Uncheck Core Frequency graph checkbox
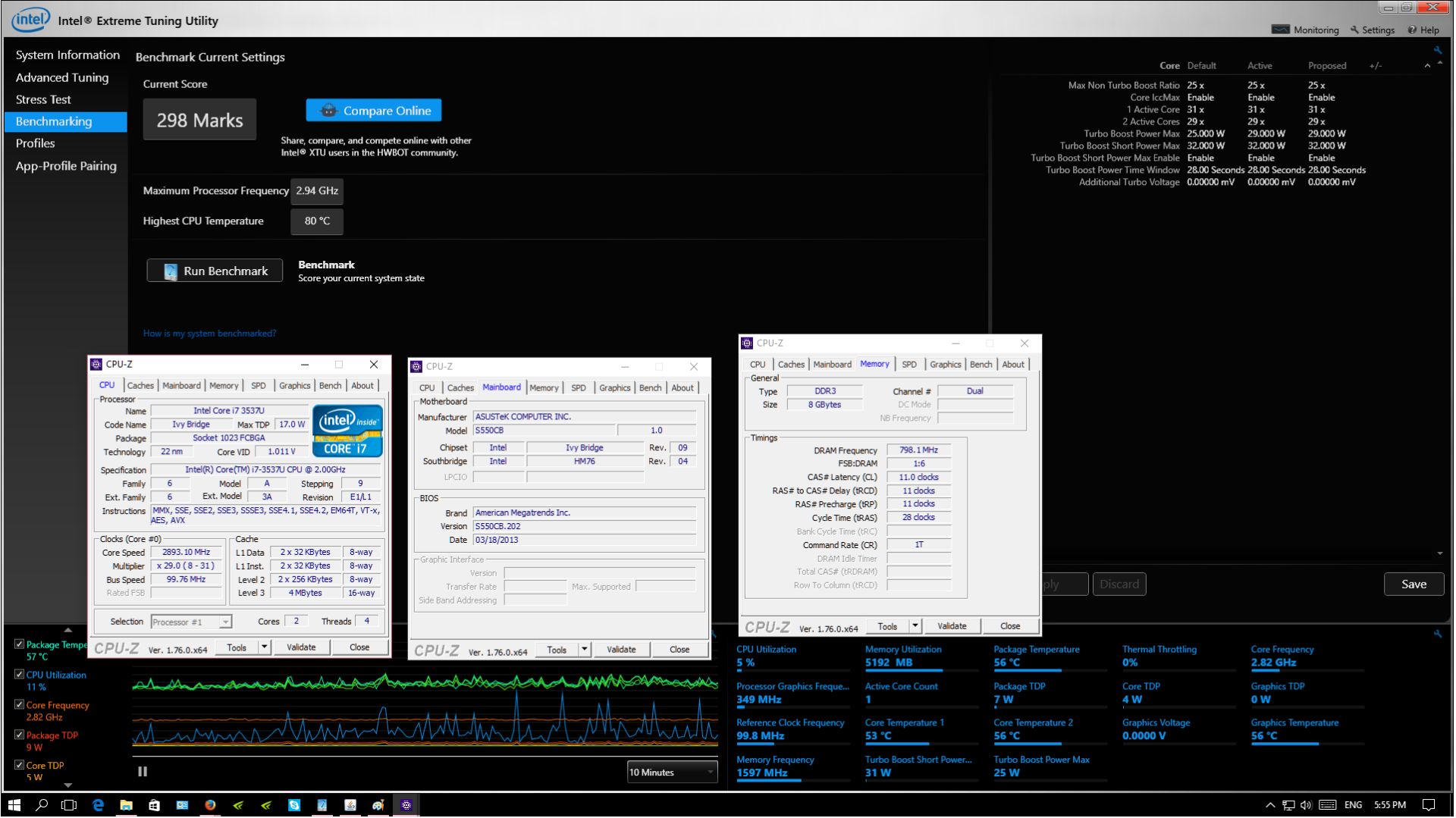 [19, 704]
